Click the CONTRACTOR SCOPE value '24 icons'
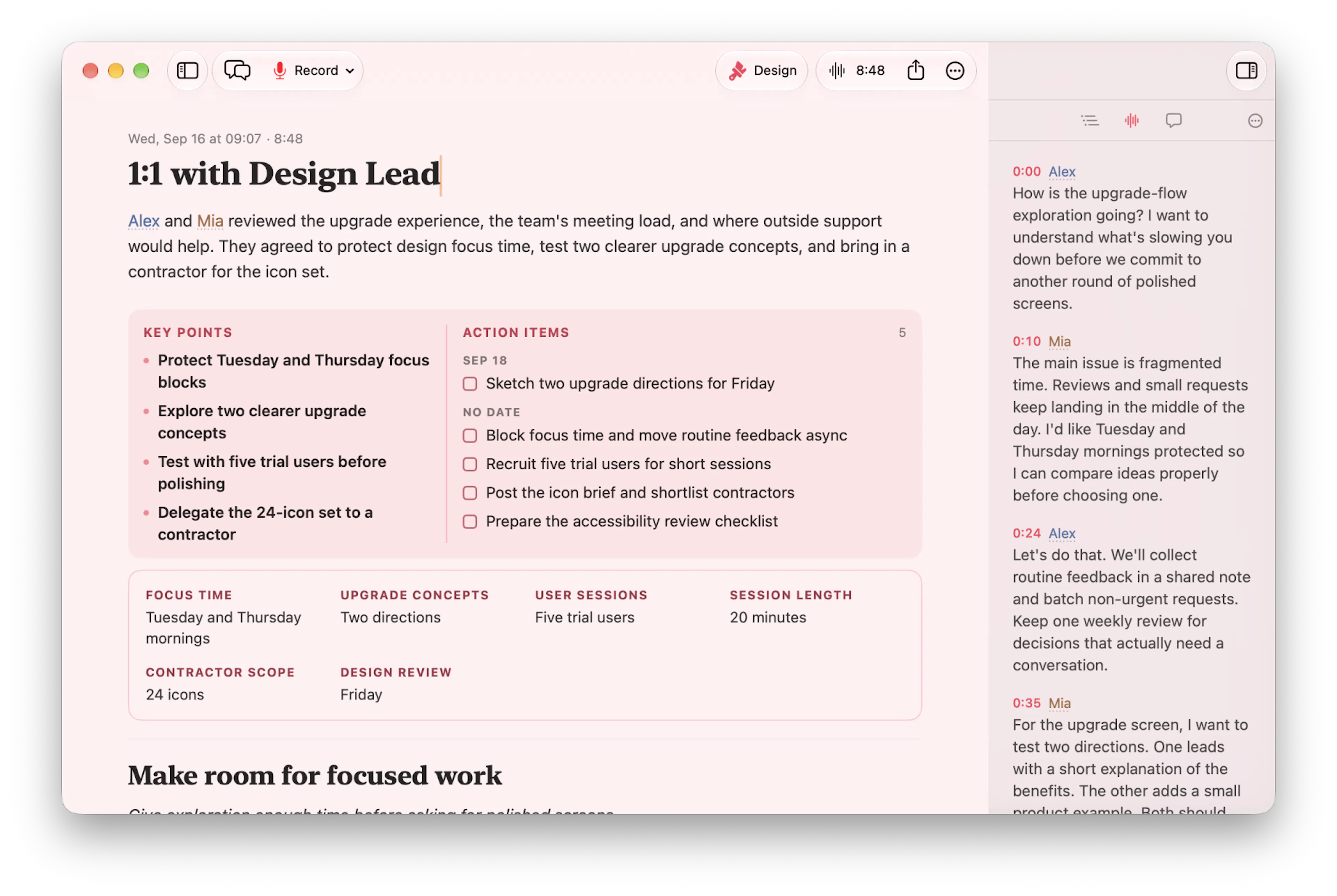Viewport: 1337px width, 896px height. [x=174, y=694]
